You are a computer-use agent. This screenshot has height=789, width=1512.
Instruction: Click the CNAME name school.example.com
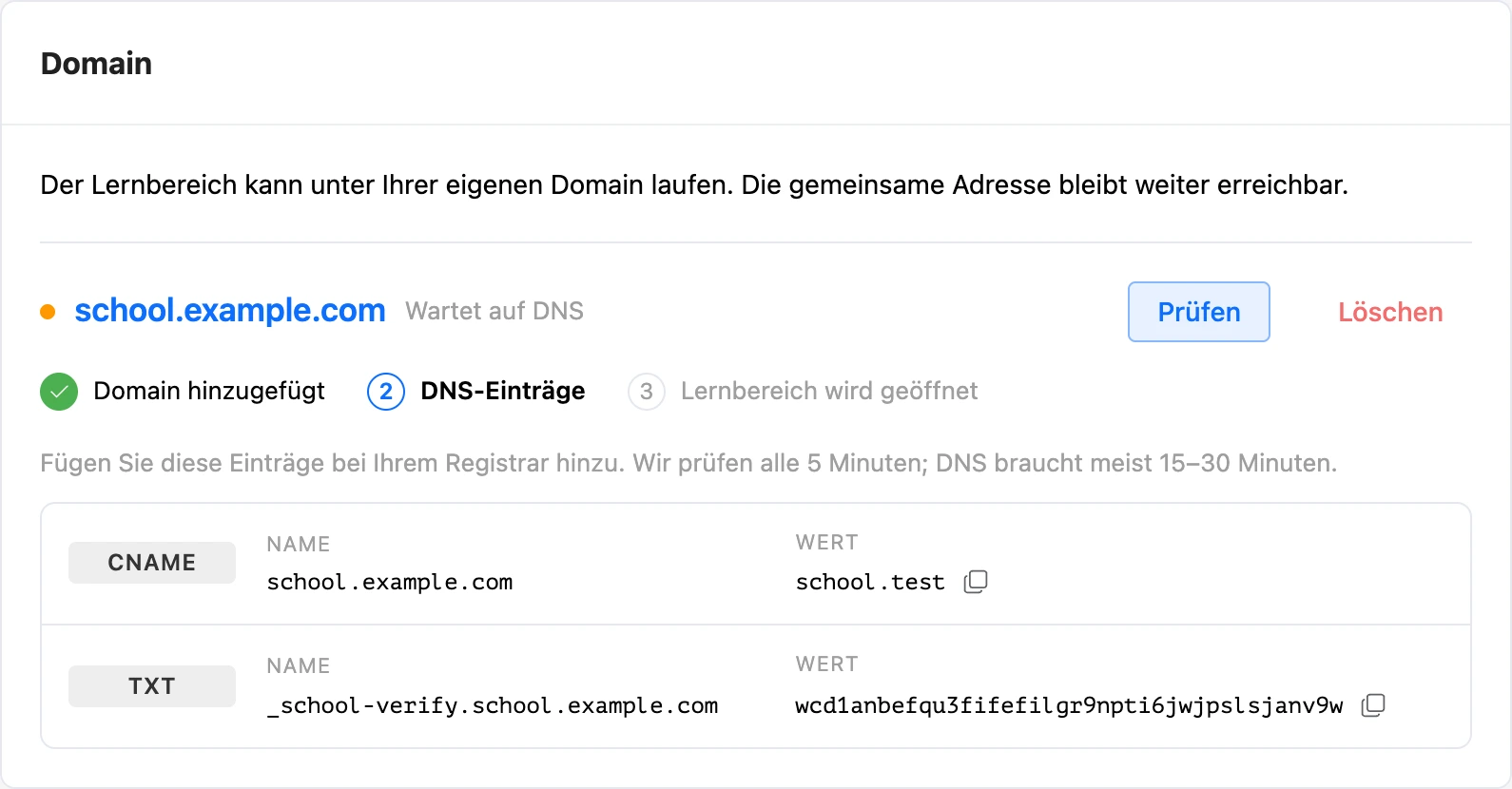(390, 582)
